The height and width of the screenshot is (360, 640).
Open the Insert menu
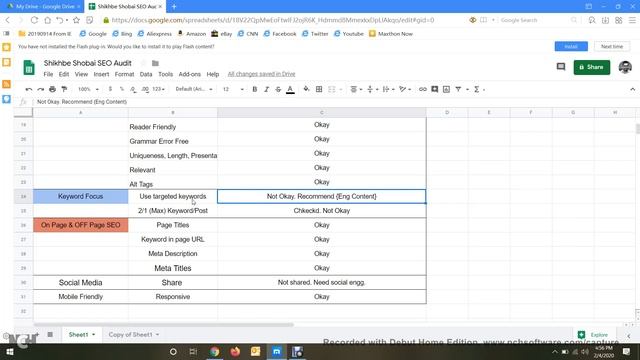click(101, 74)
